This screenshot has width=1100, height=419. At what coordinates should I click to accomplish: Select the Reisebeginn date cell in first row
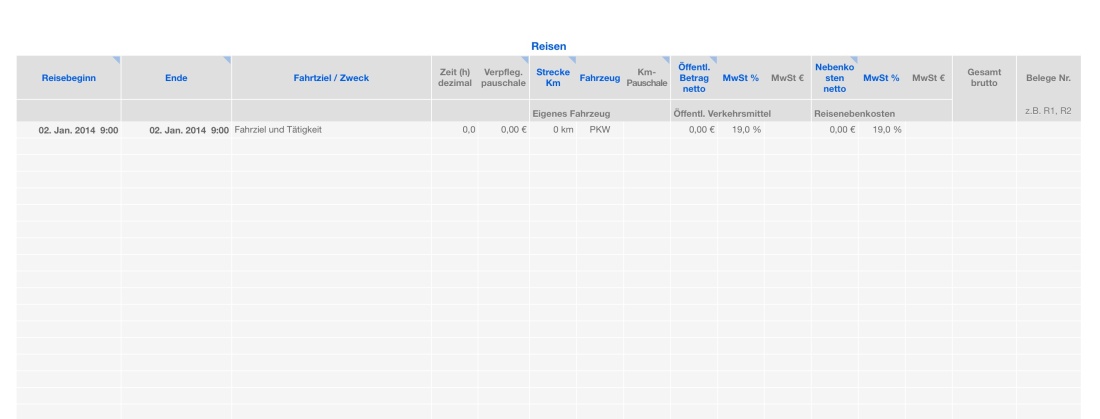click(x=78, y=131)
